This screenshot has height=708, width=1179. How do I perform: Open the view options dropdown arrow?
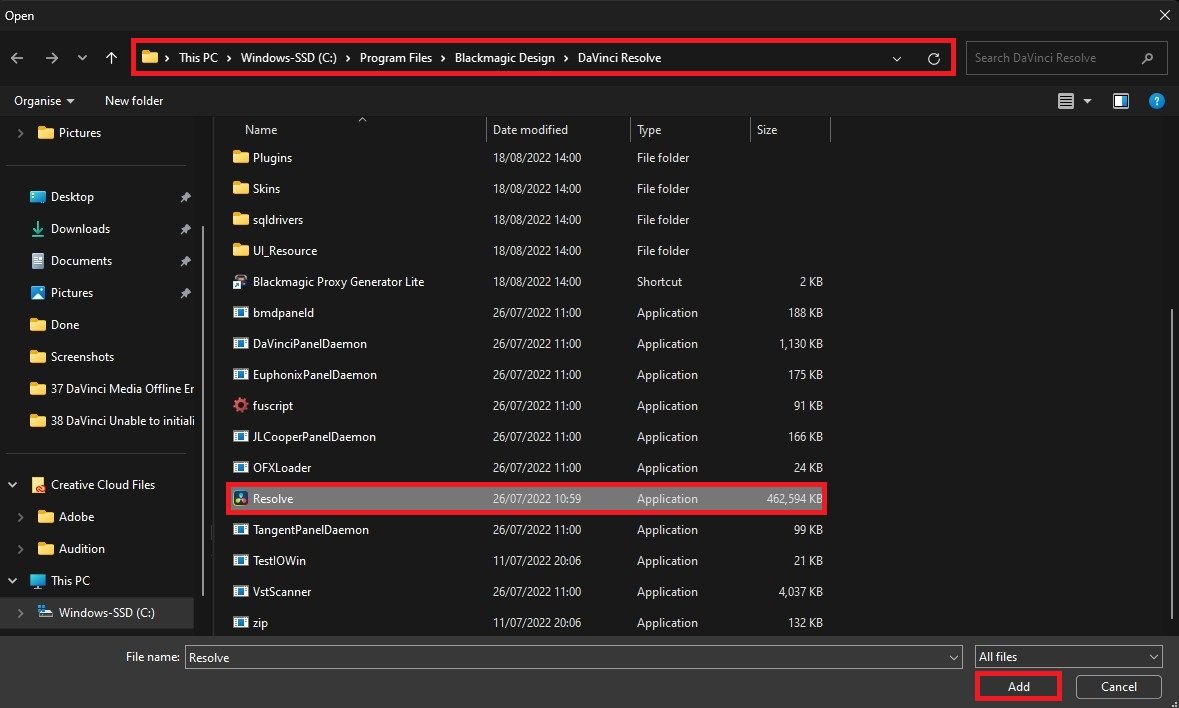tap(1087, 101)
